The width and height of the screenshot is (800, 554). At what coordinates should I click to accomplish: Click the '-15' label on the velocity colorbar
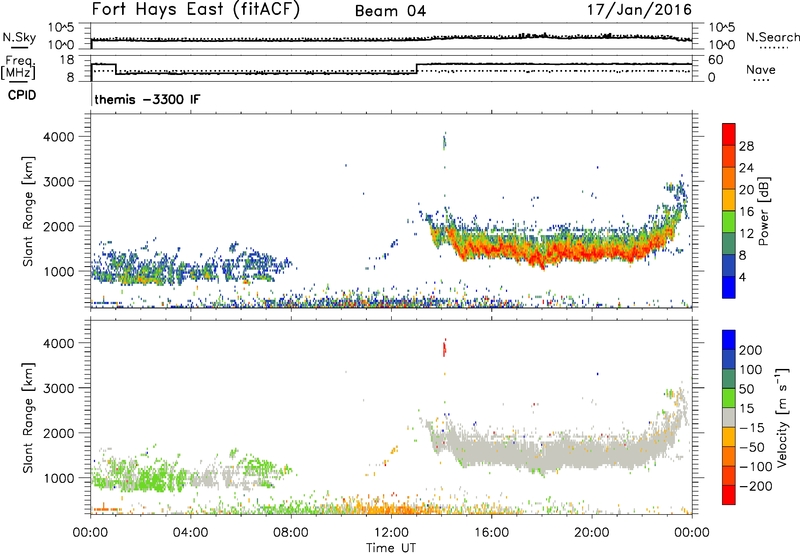point(752,428)
